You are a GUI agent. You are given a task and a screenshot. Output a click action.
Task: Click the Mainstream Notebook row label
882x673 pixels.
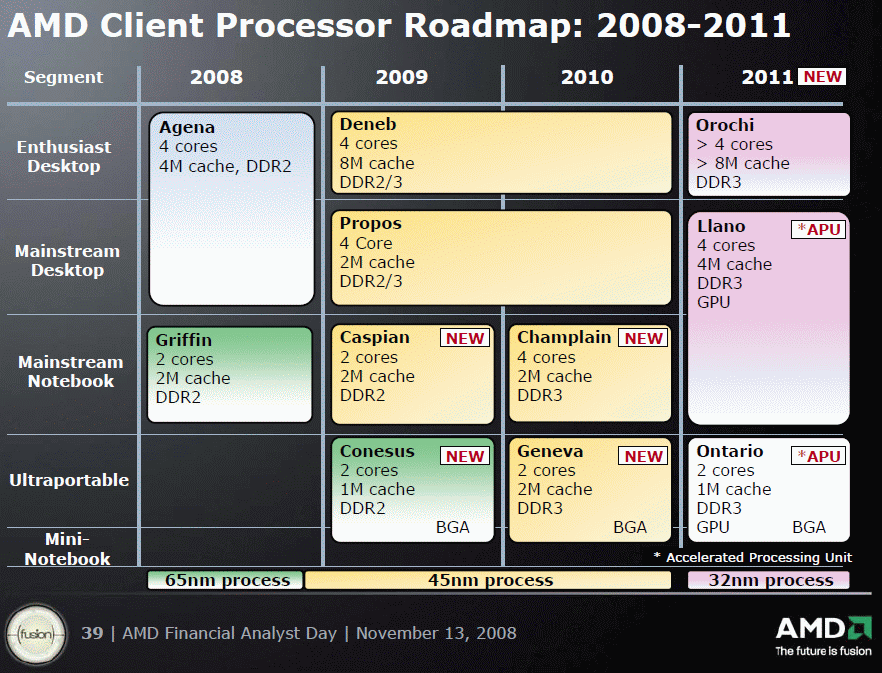[x=70, y=371]
